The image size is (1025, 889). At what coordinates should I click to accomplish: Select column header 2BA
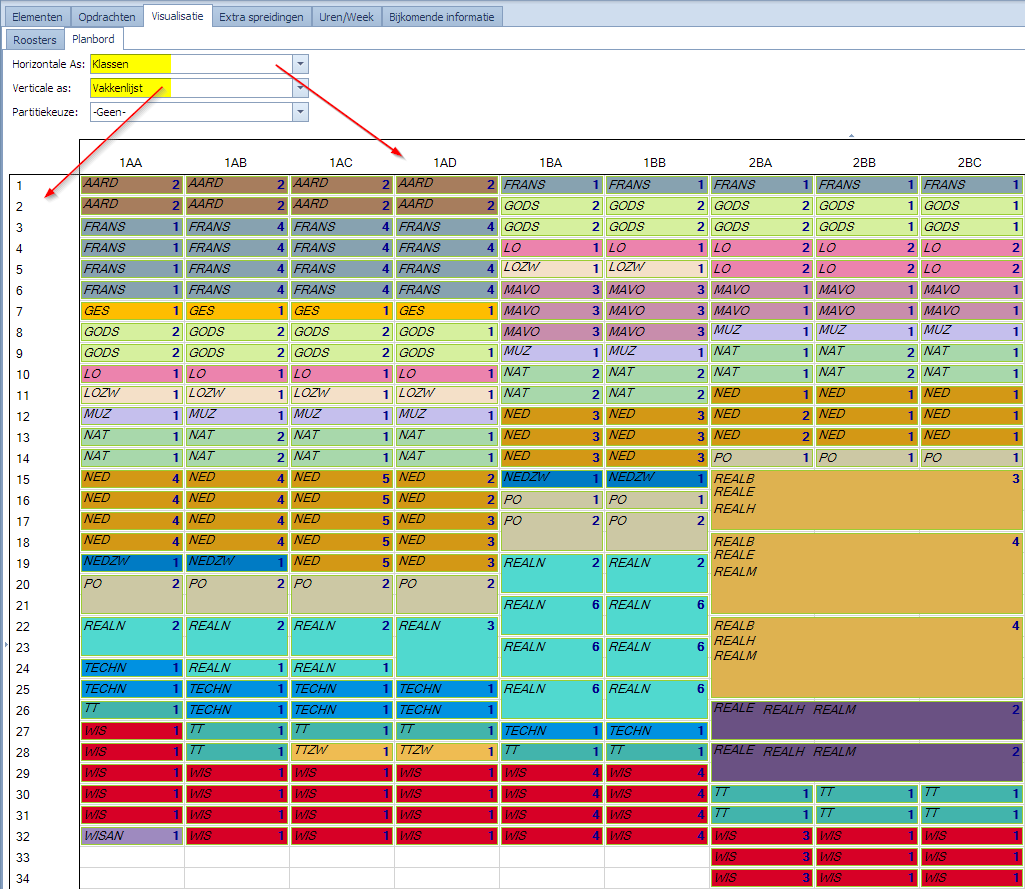(760, 163)
